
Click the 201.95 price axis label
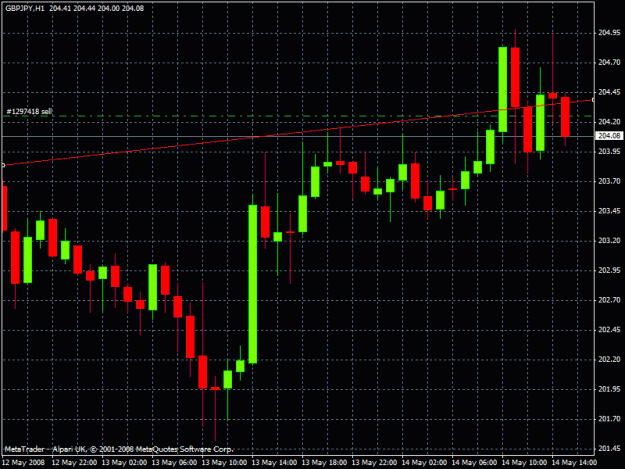609,389
